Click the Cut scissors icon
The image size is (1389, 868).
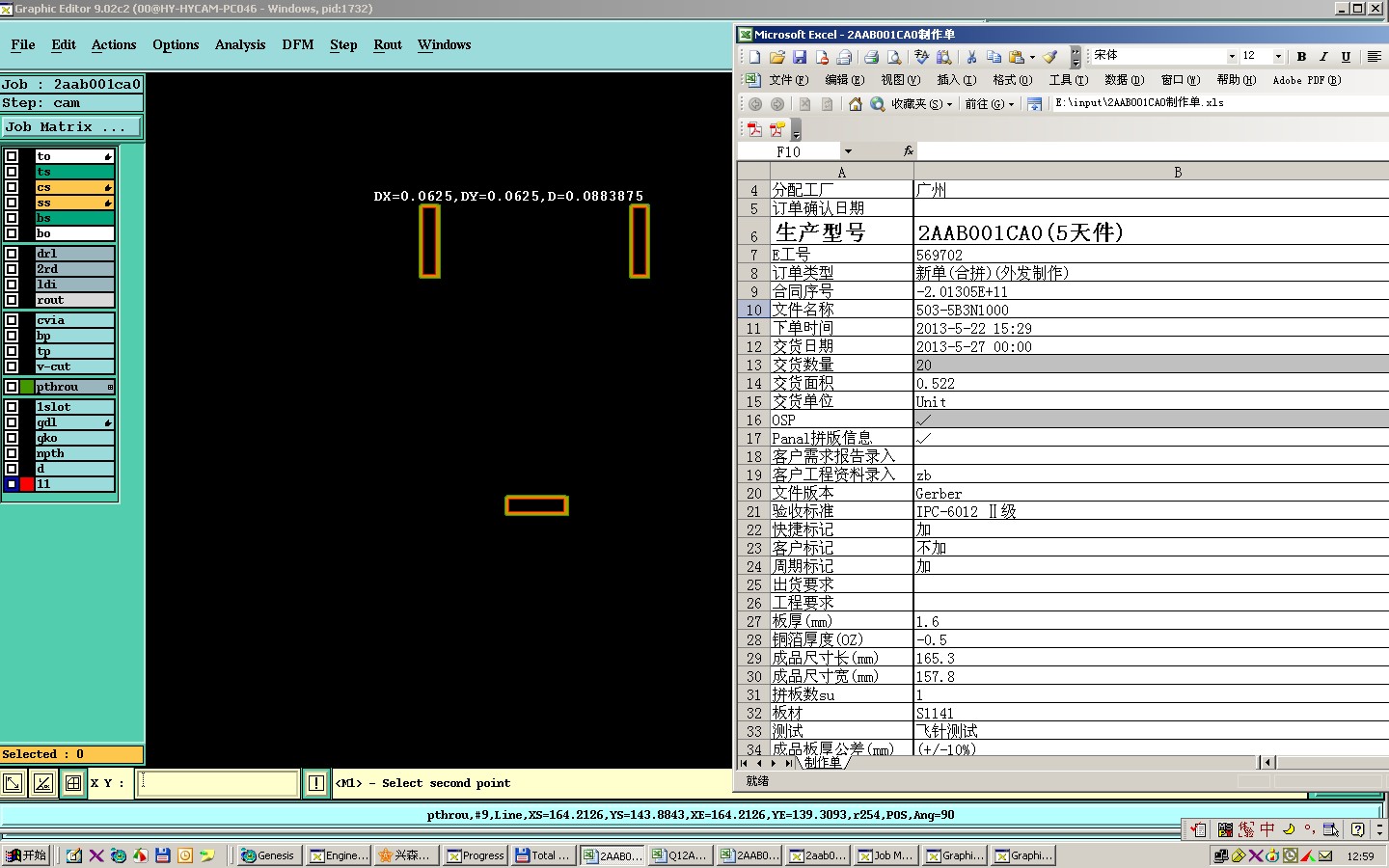pos(971,57)
